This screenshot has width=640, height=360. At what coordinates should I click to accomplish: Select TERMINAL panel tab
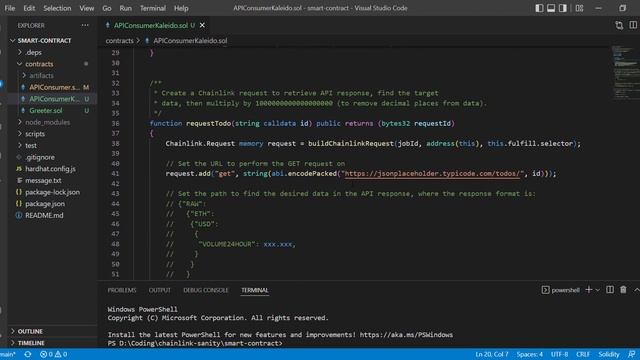(254, 290)
